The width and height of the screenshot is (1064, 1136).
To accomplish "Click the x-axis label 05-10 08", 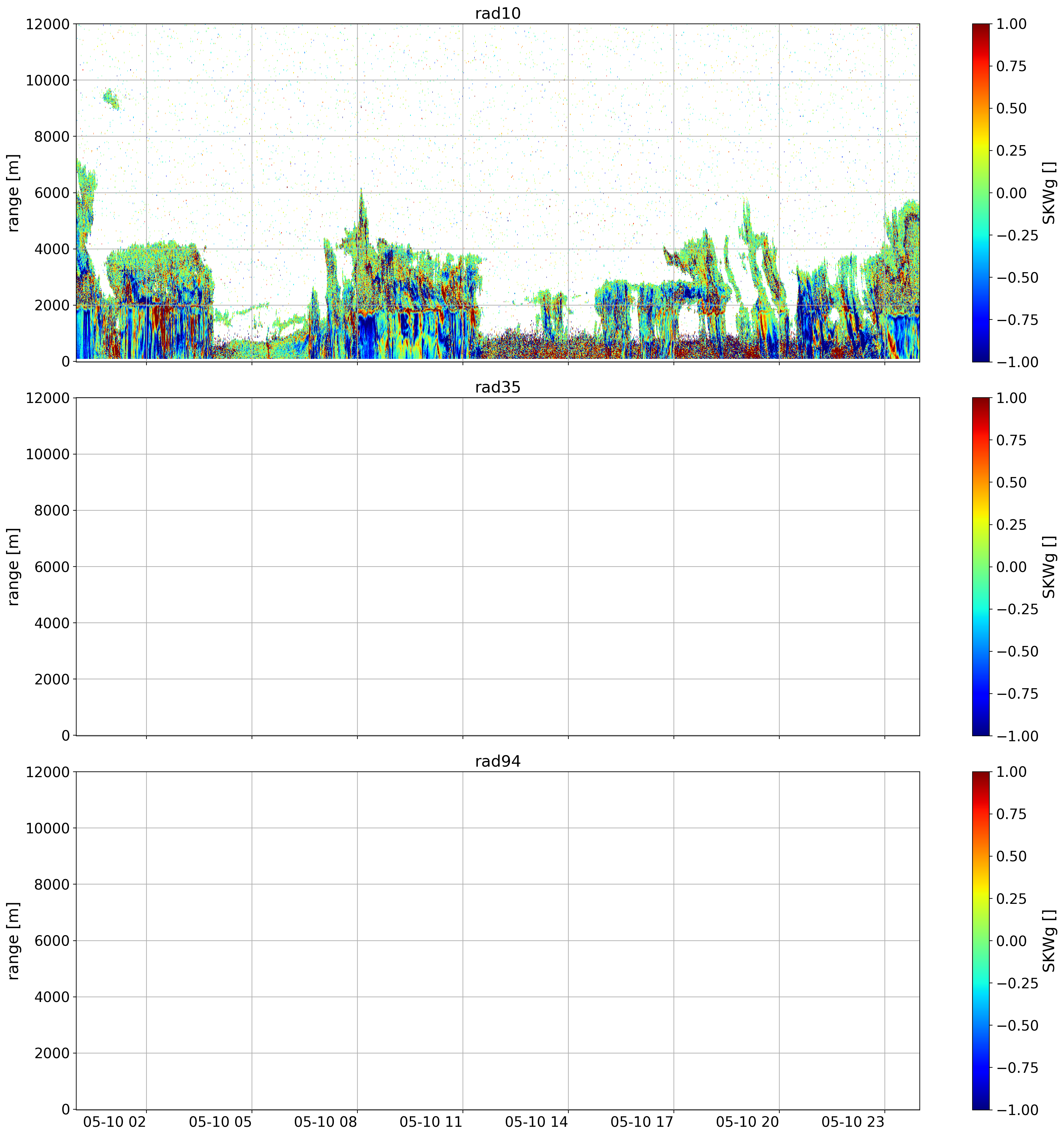I will pos(326,1122).
